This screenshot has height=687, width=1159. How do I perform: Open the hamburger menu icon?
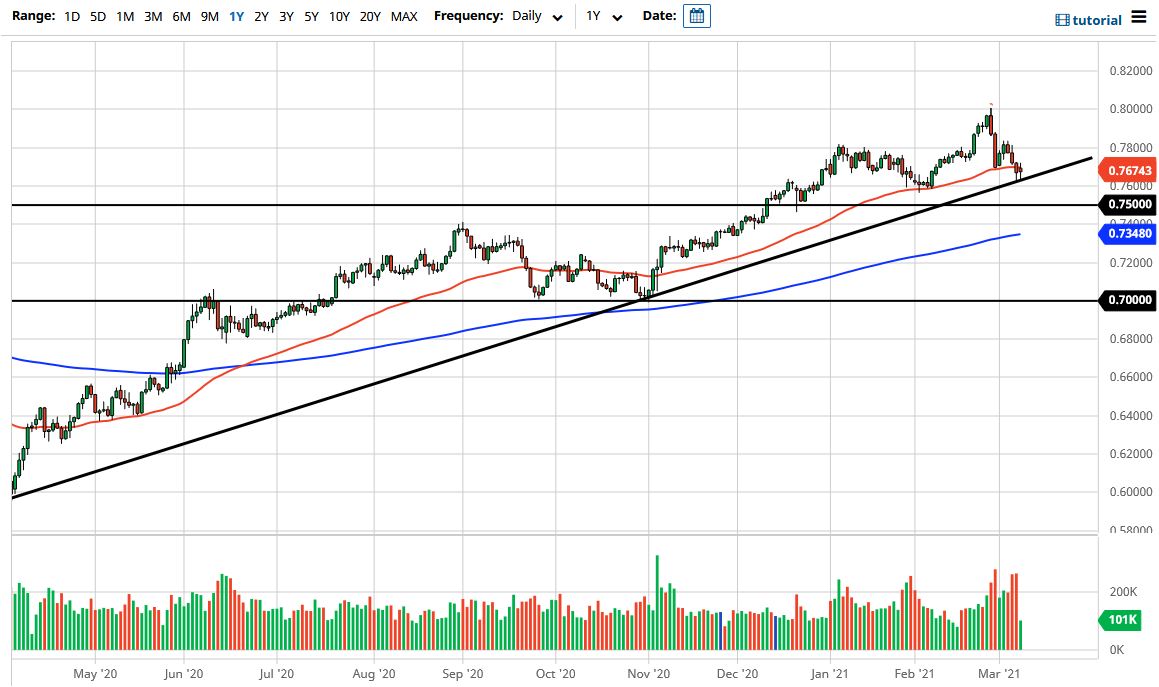coord(1138,17)
